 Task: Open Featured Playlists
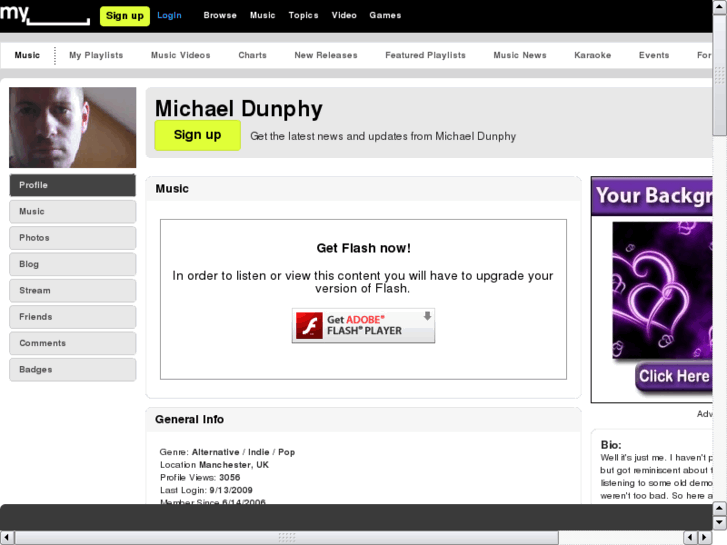pyautogui.click(x=425, y=55)
